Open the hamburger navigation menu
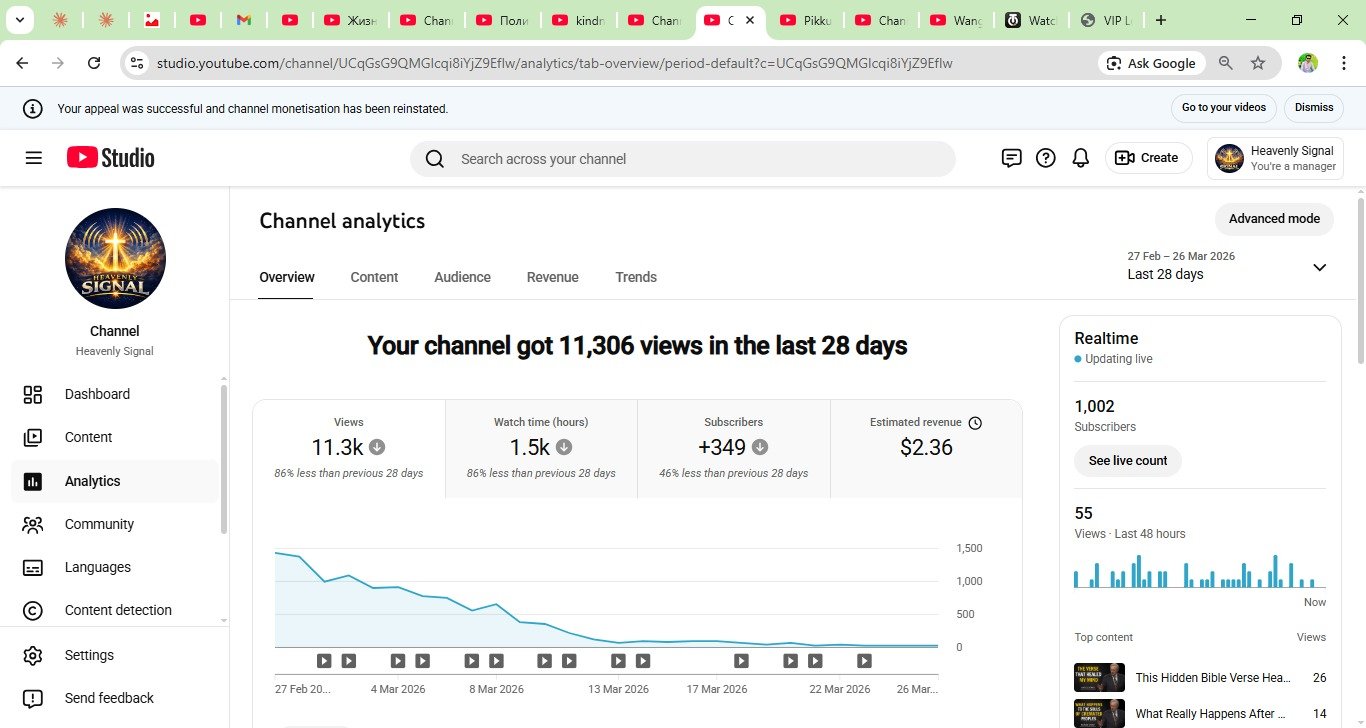 click(x=34, y=158)
